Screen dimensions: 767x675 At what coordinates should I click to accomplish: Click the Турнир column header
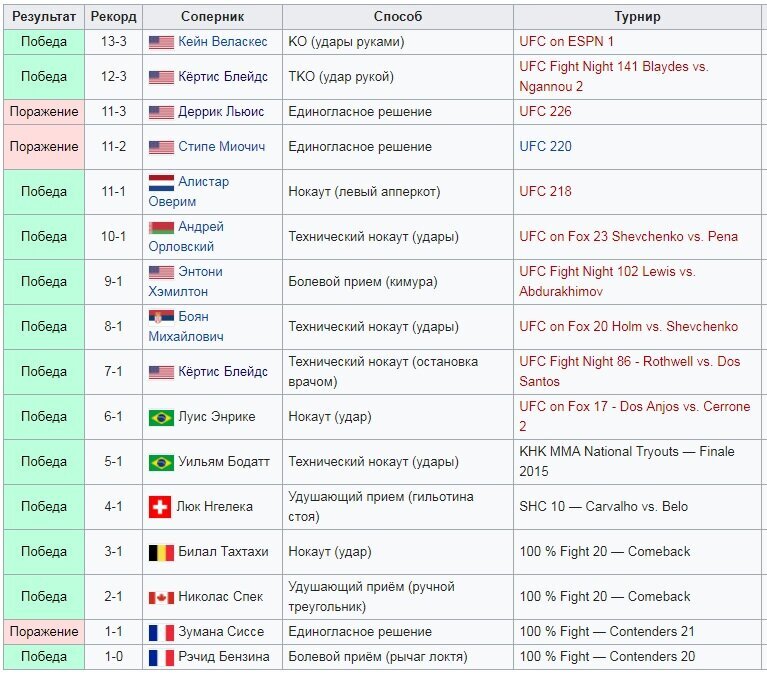click(x=637, y=17)
